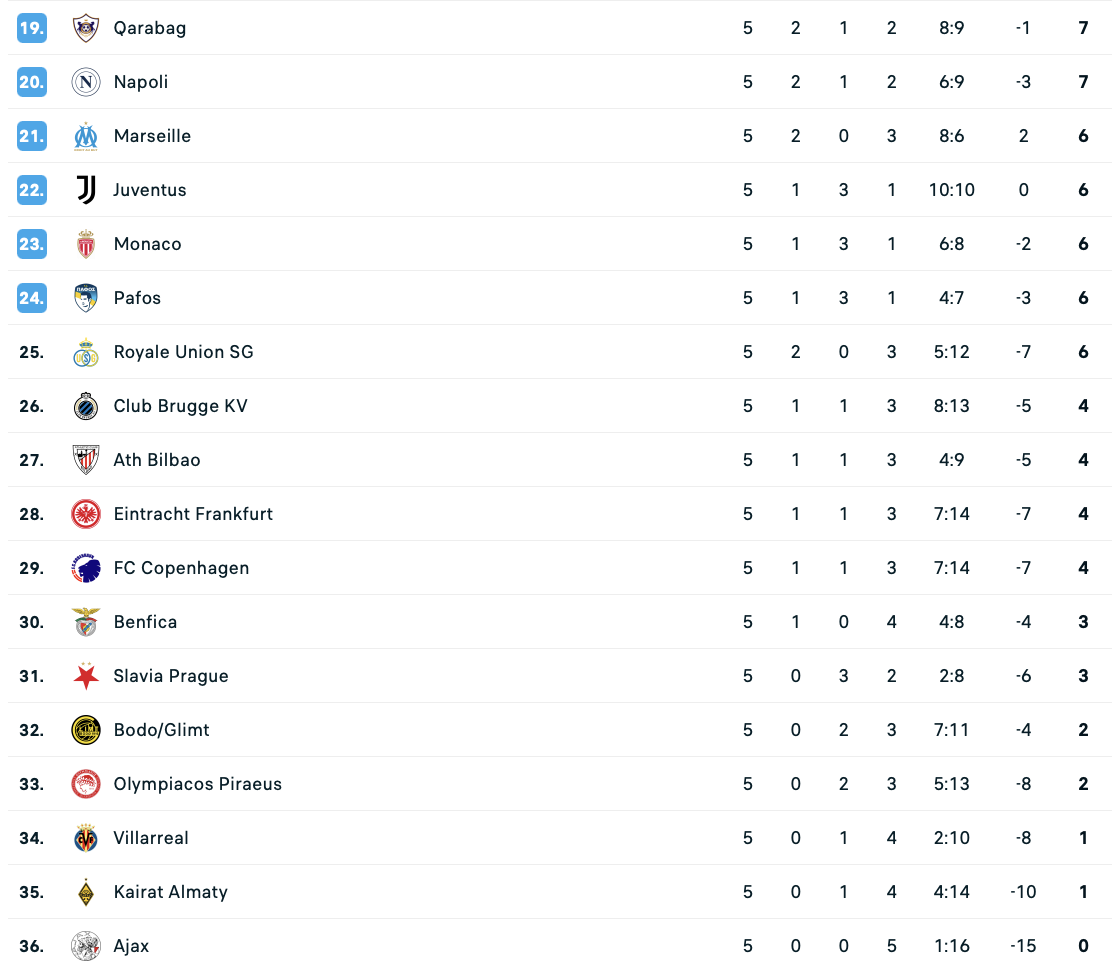Select the Villarreal team name
This screenshot has height=966, width=1112.
tap(151, 838)
